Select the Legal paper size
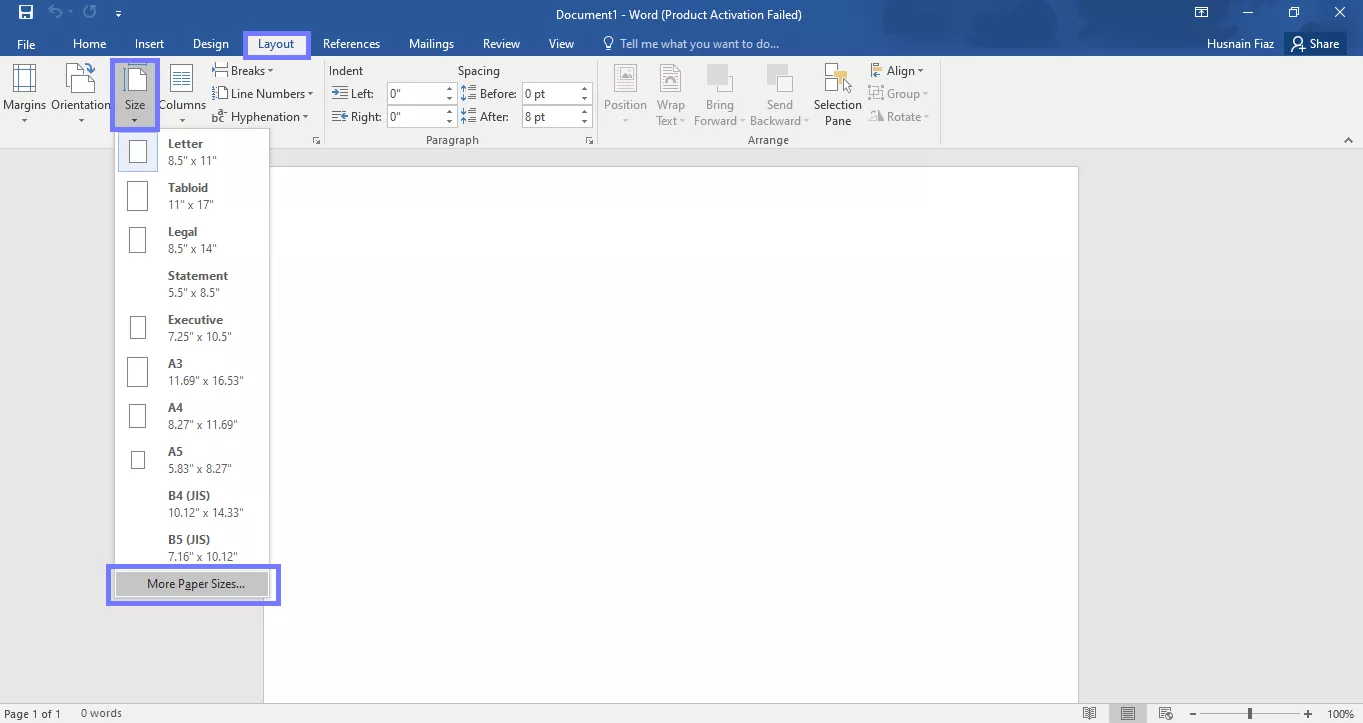 tap(192, 240)
